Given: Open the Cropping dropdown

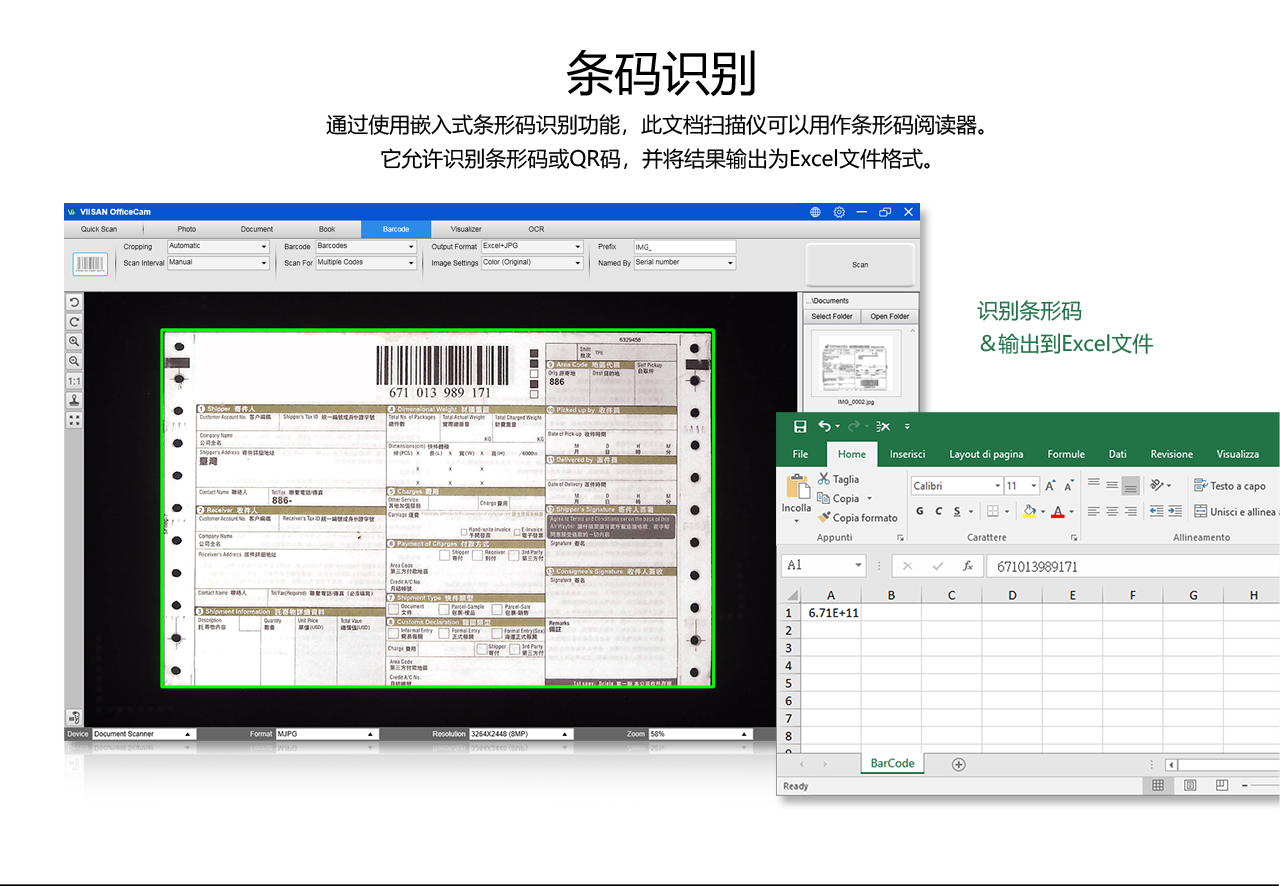Looking at the screenshot, I should (217, 246).
